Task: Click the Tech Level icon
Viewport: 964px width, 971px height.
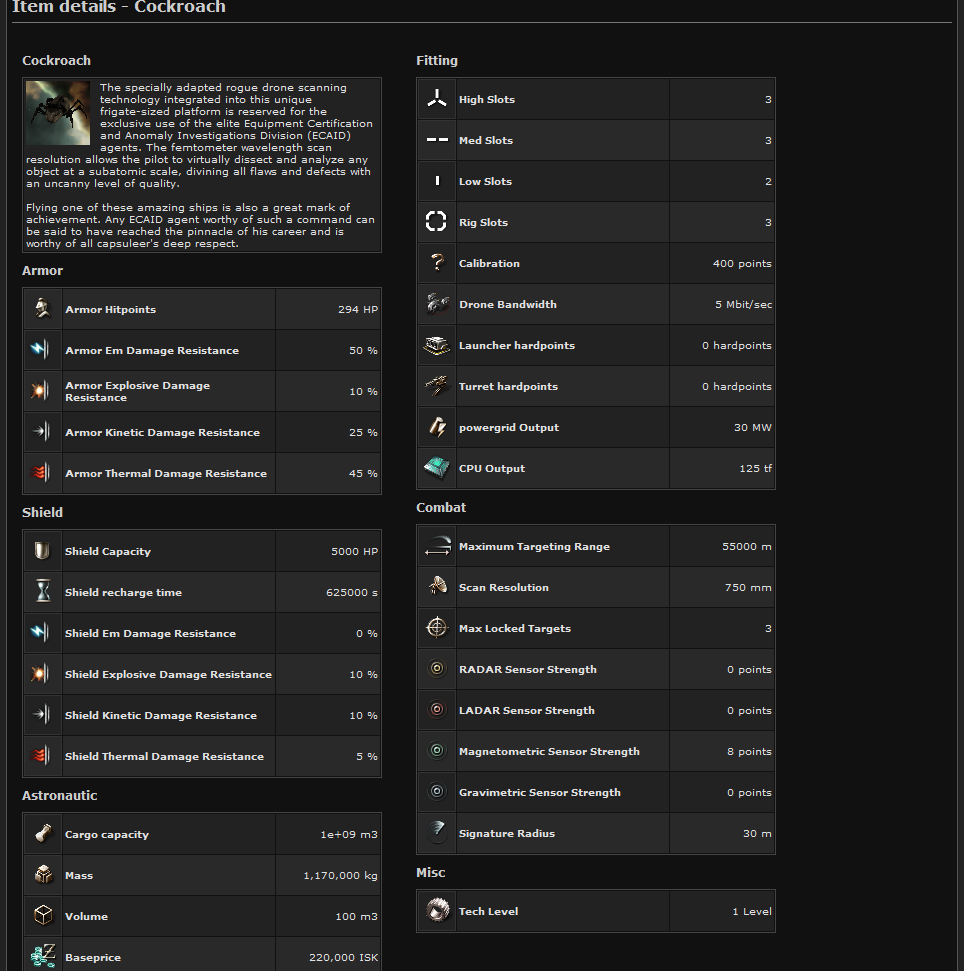Action: pos(436,911)
